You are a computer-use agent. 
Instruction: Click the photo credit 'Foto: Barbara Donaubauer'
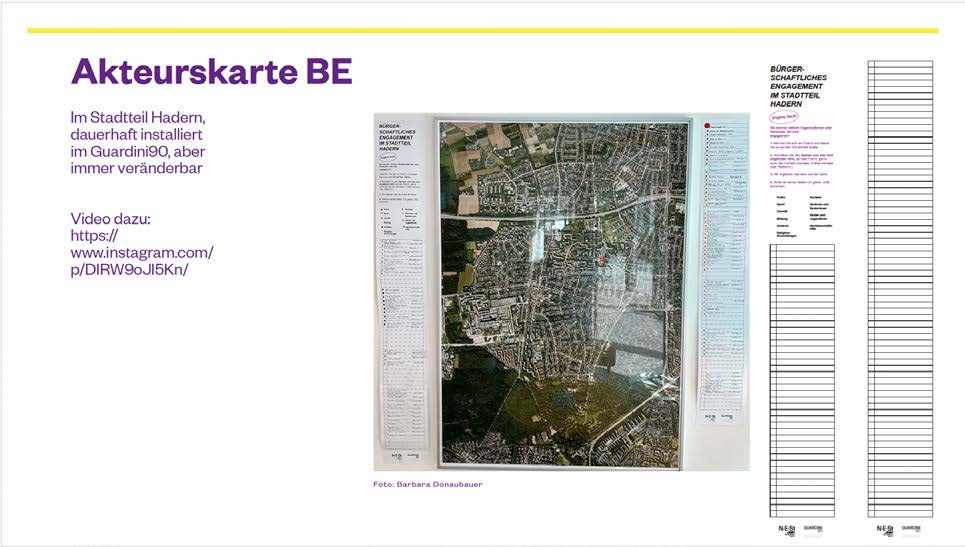(x=427, y=484)
